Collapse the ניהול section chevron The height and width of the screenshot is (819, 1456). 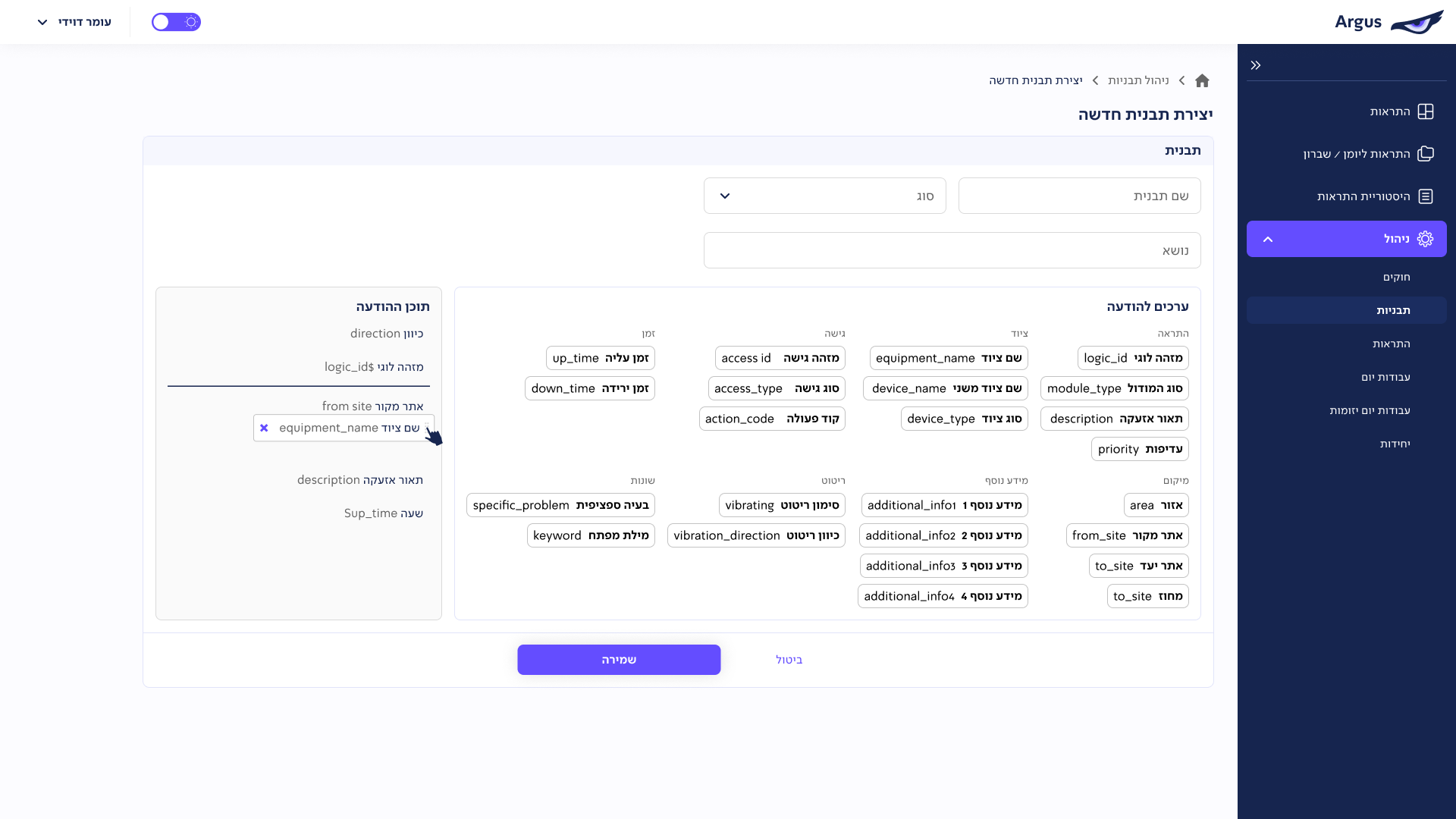(1268, 239)
